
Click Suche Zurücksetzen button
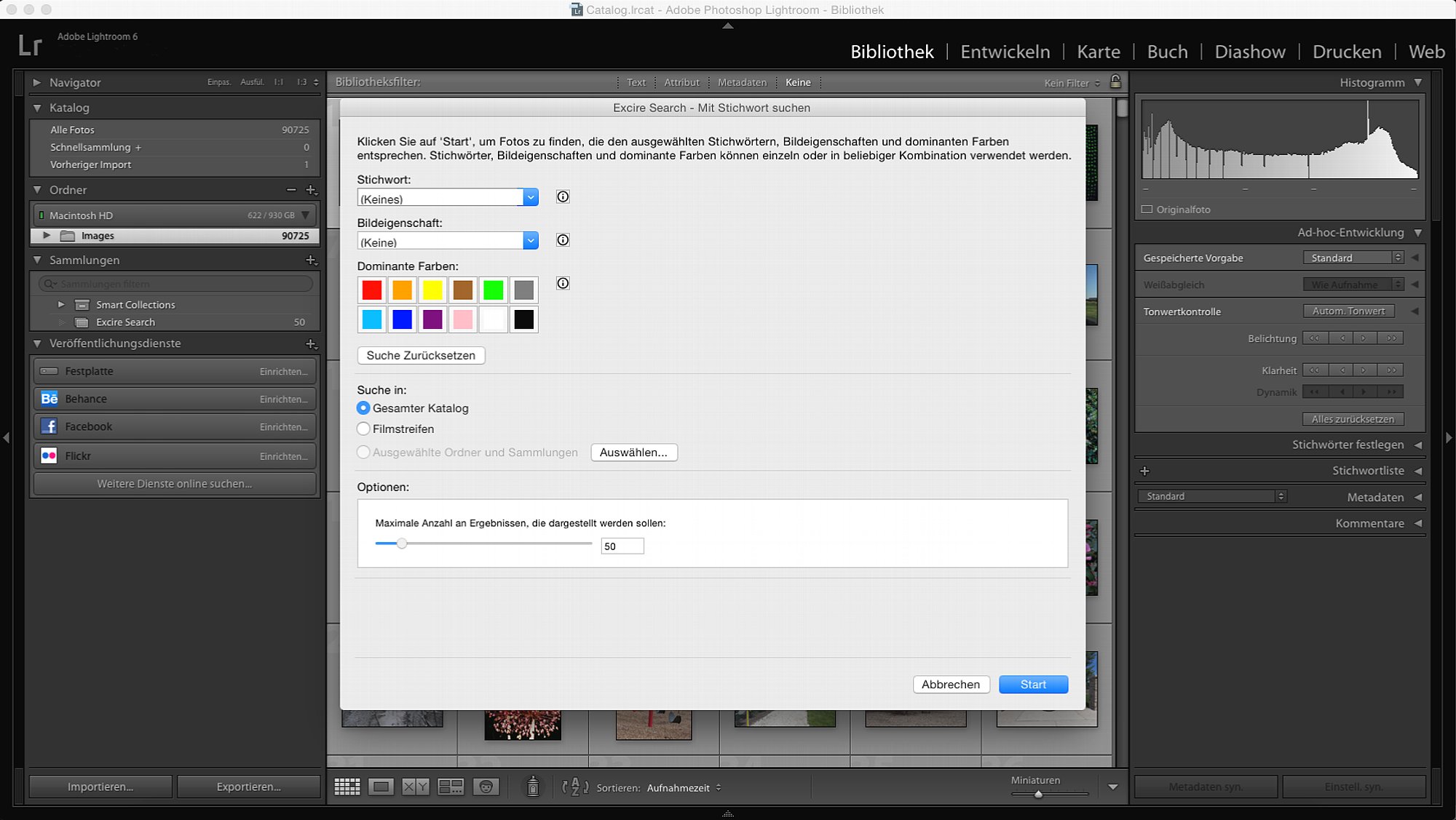421,355
